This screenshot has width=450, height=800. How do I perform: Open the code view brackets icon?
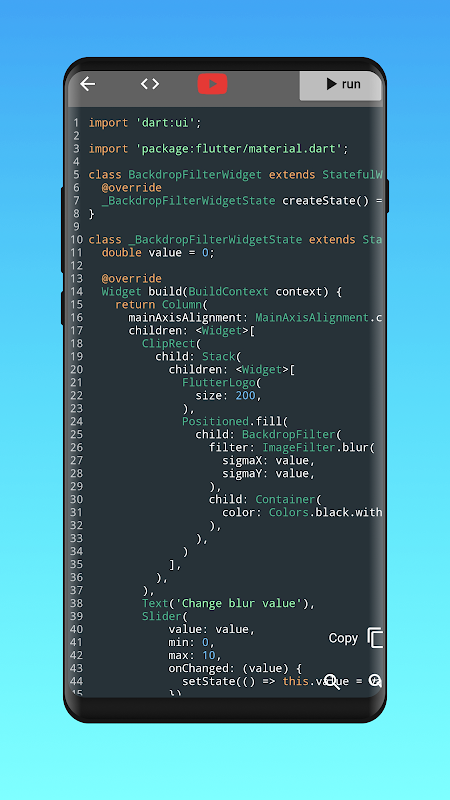[150, 84]
